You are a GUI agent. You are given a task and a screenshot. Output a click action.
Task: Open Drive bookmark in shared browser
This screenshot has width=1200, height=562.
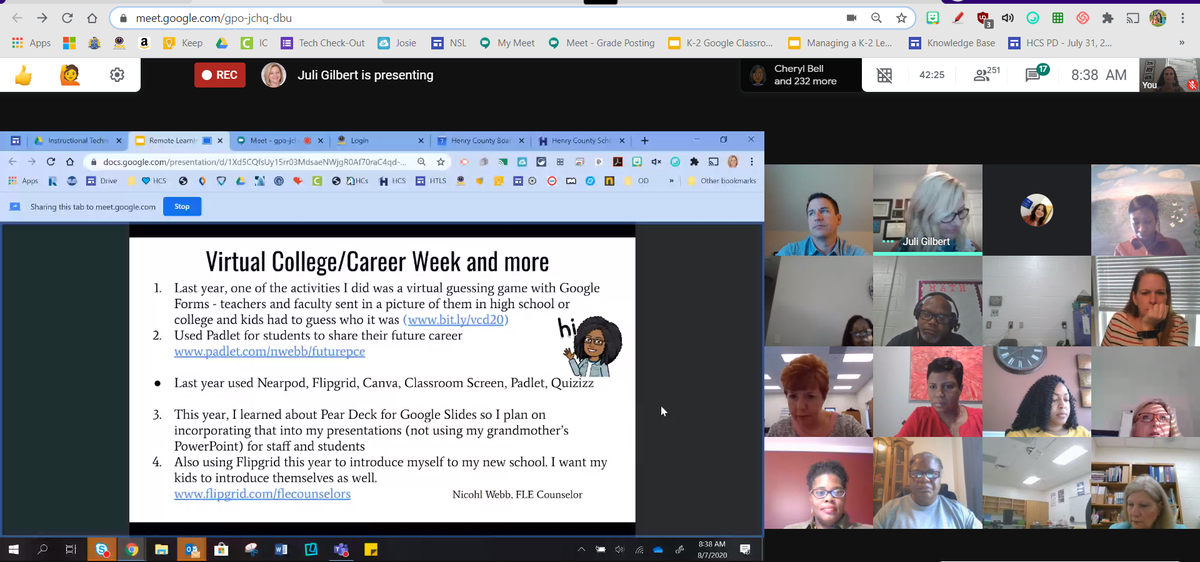[x=103, y=181]
